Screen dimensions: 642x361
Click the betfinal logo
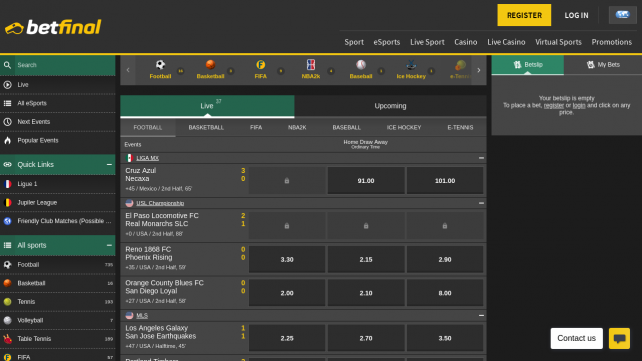pyautogui.click(x=53, y=27)
